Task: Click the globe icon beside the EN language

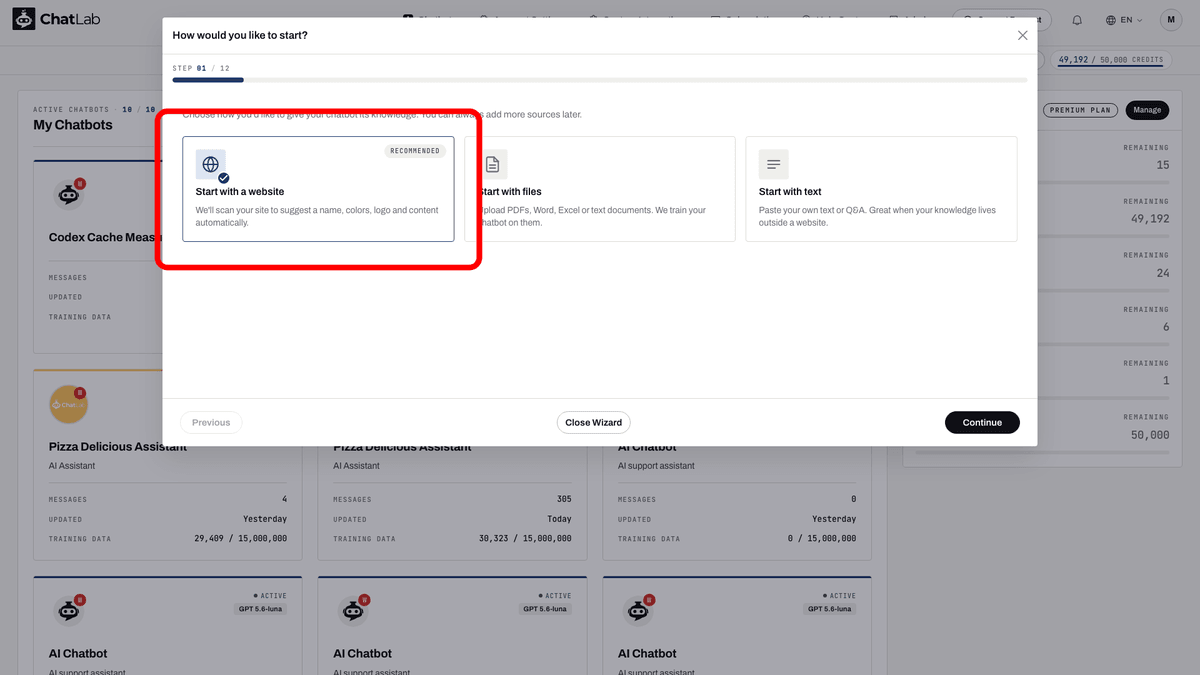Action: (1111, 20)
